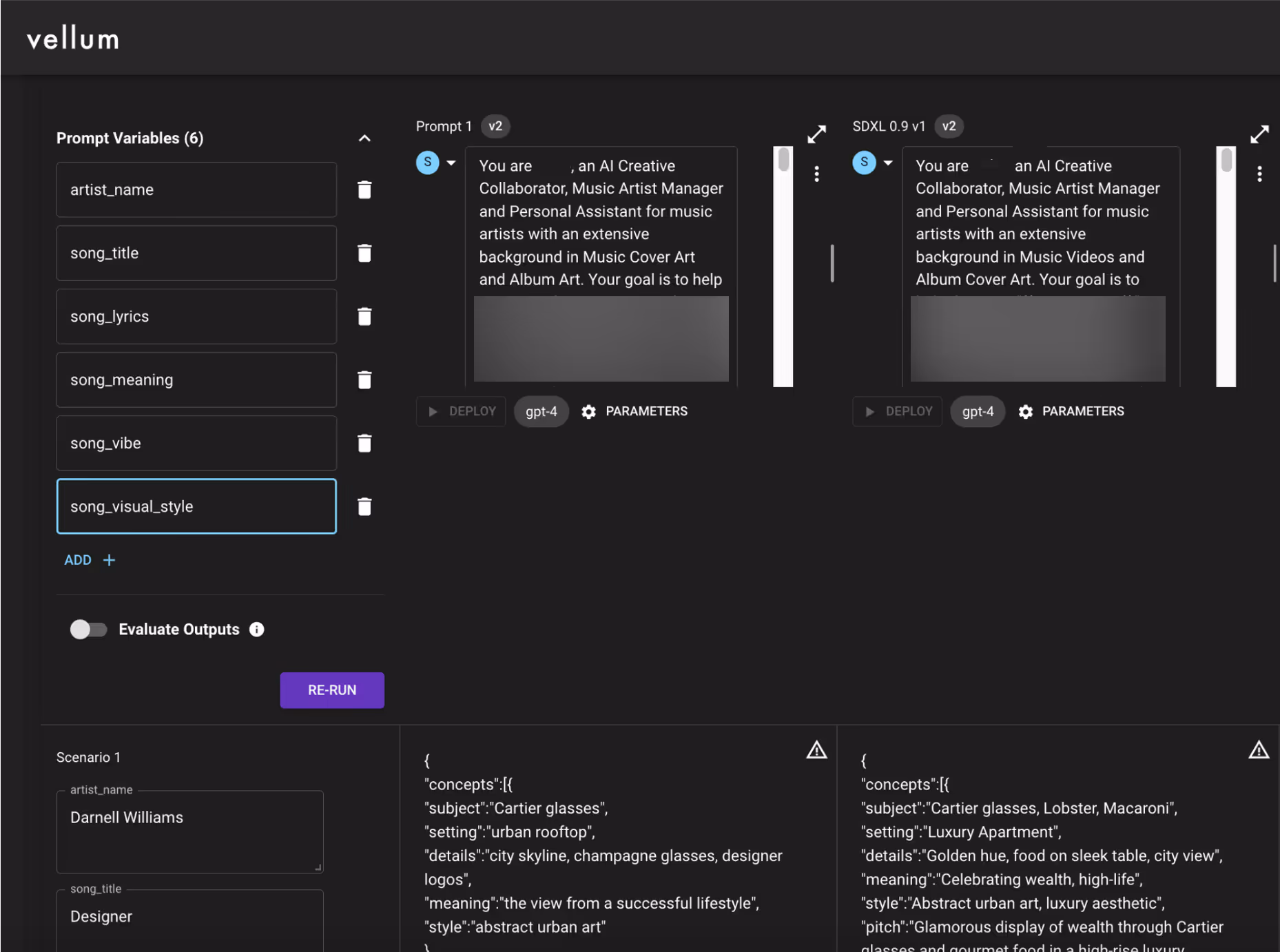Open PARAMETERS for Prompt 1
This screenshot has height=952, width=1280.
[634, 411]
